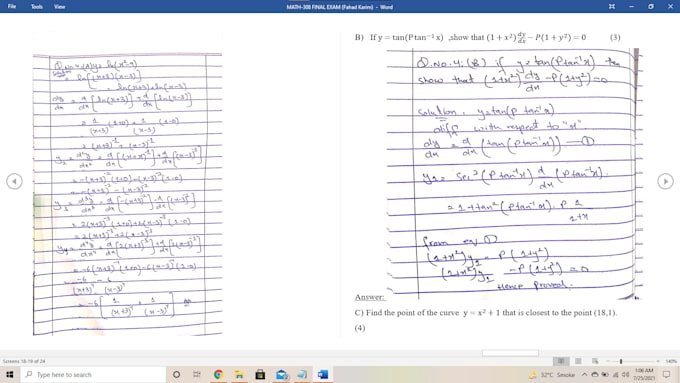This screenshot has height=383, width=680.
Task: Switch to Print Layout view button
Action: (x=578, y=361)
